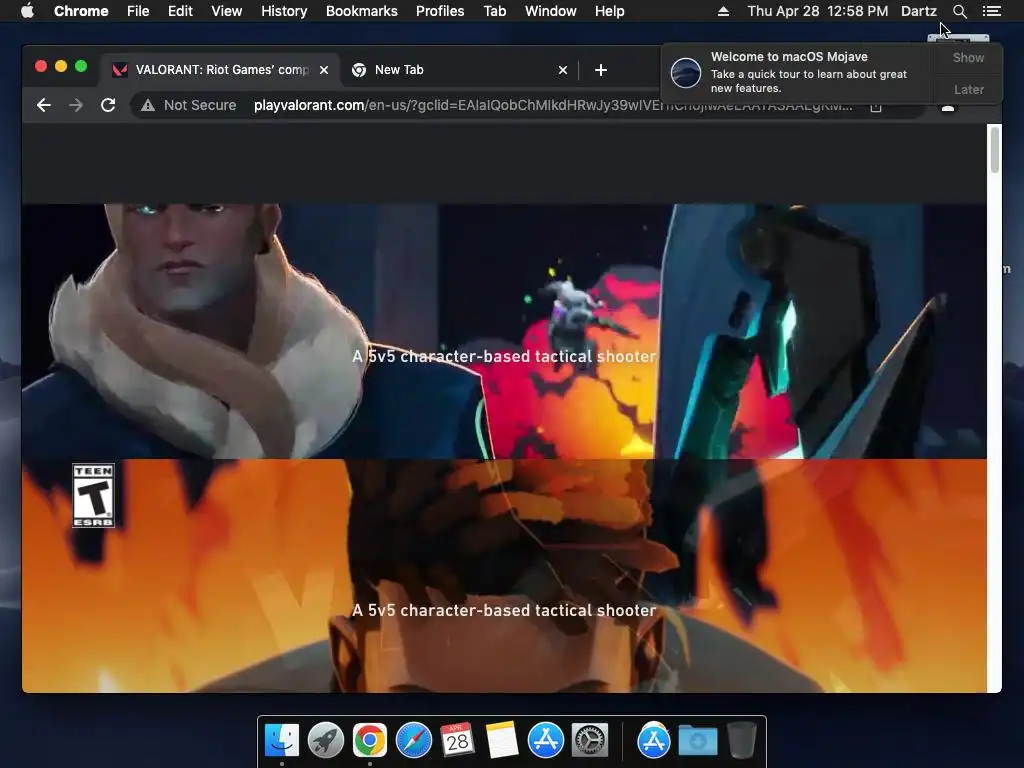Open the View menu
The width and height of the screenshot is (1024, 768).
(x=227, y=11)
